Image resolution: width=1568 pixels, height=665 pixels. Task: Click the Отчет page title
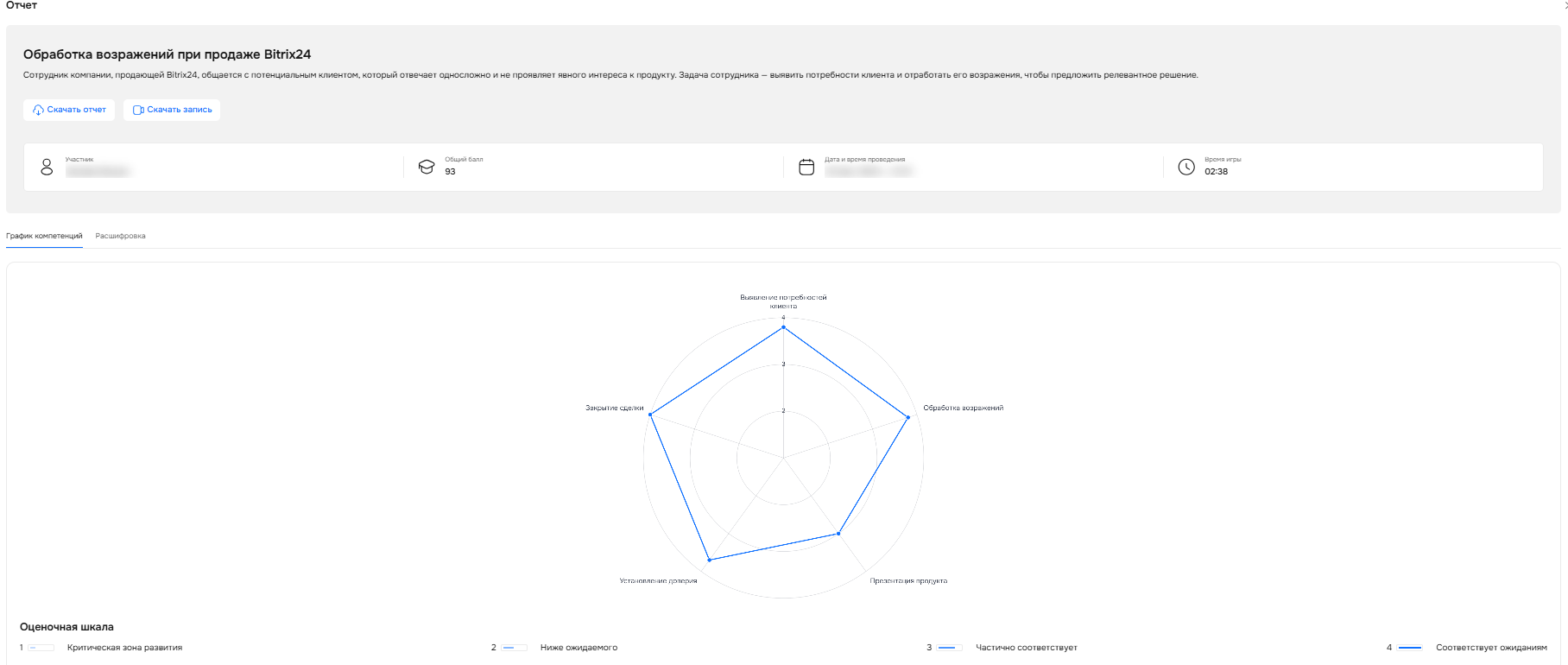coord(22,5)
